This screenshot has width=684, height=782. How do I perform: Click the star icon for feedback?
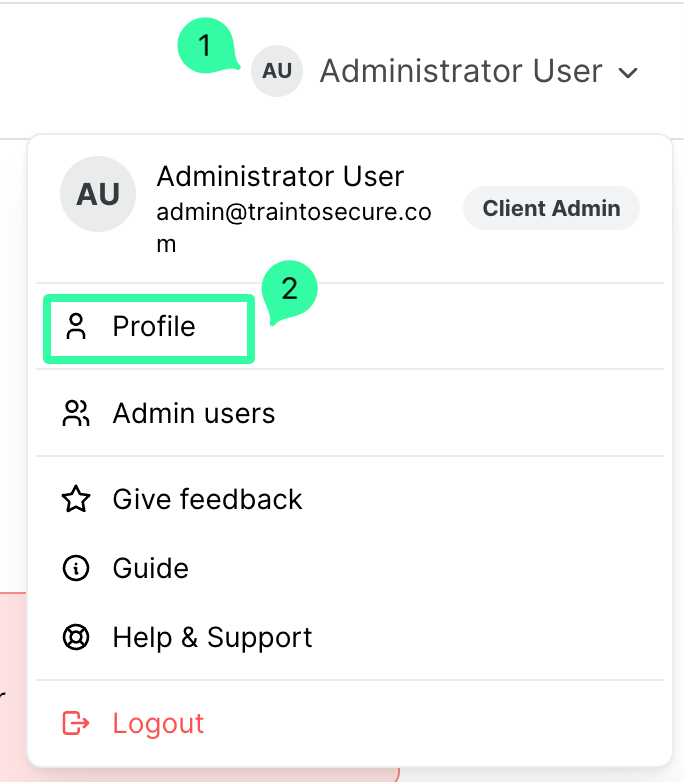pyautogui.click(x=76, y=499)
